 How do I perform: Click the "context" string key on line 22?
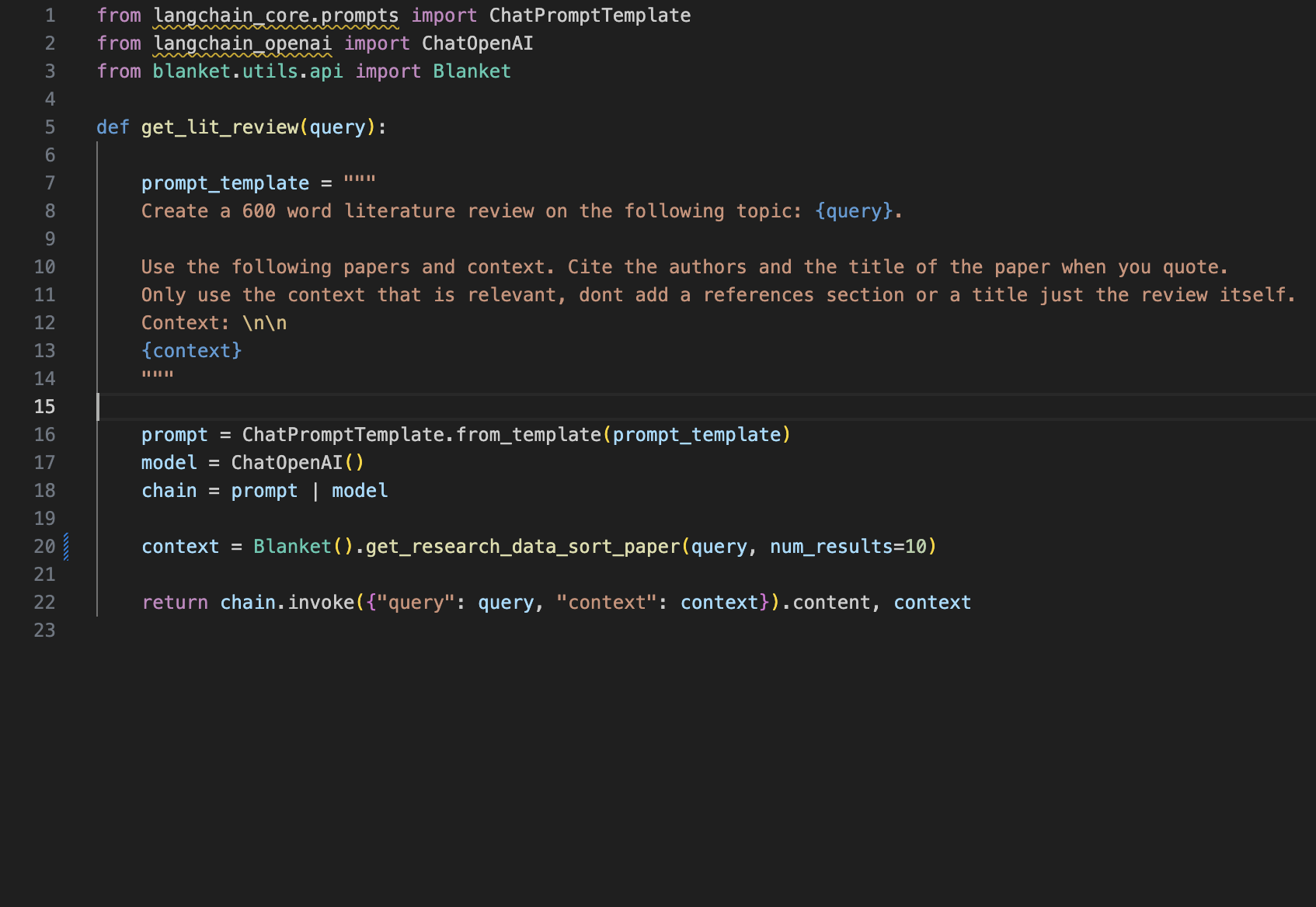(608, 602)
